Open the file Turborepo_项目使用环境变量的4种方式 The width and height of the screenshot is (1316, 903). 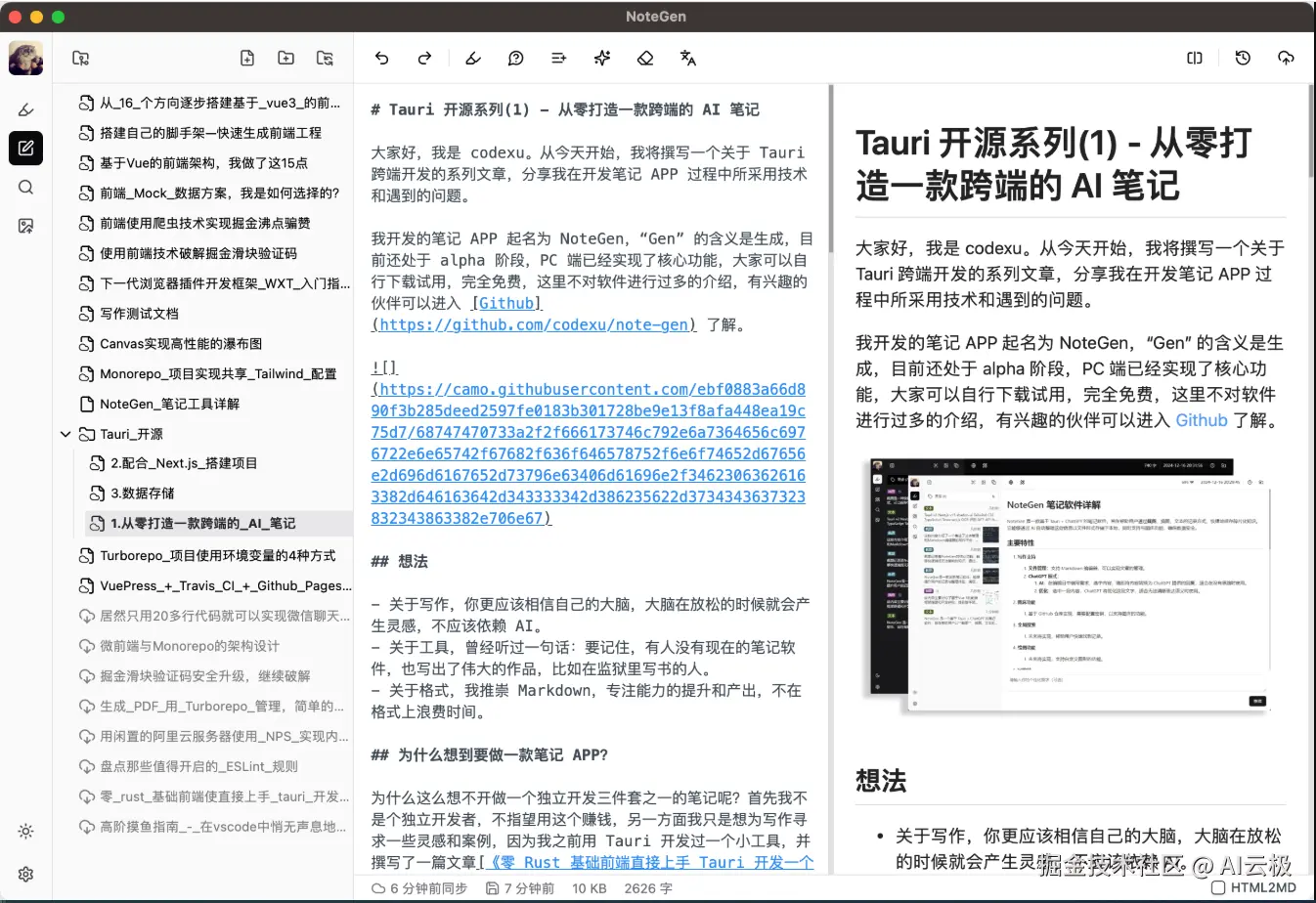pyautogui.click(x=217, y=556)
